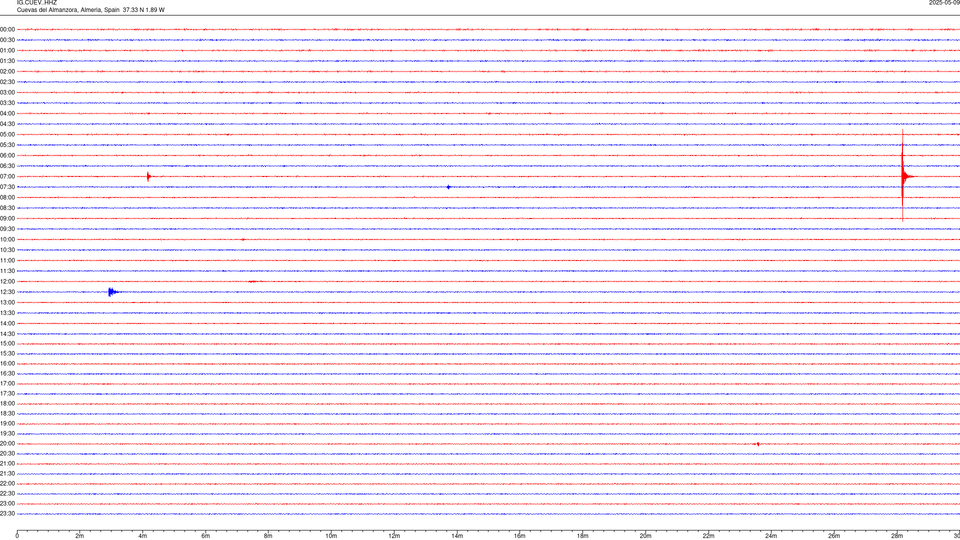Image resolution: width=960 pixels, height=540 pixels.
Task: Click the 07:30 time label
Action: tap(7, 187)
